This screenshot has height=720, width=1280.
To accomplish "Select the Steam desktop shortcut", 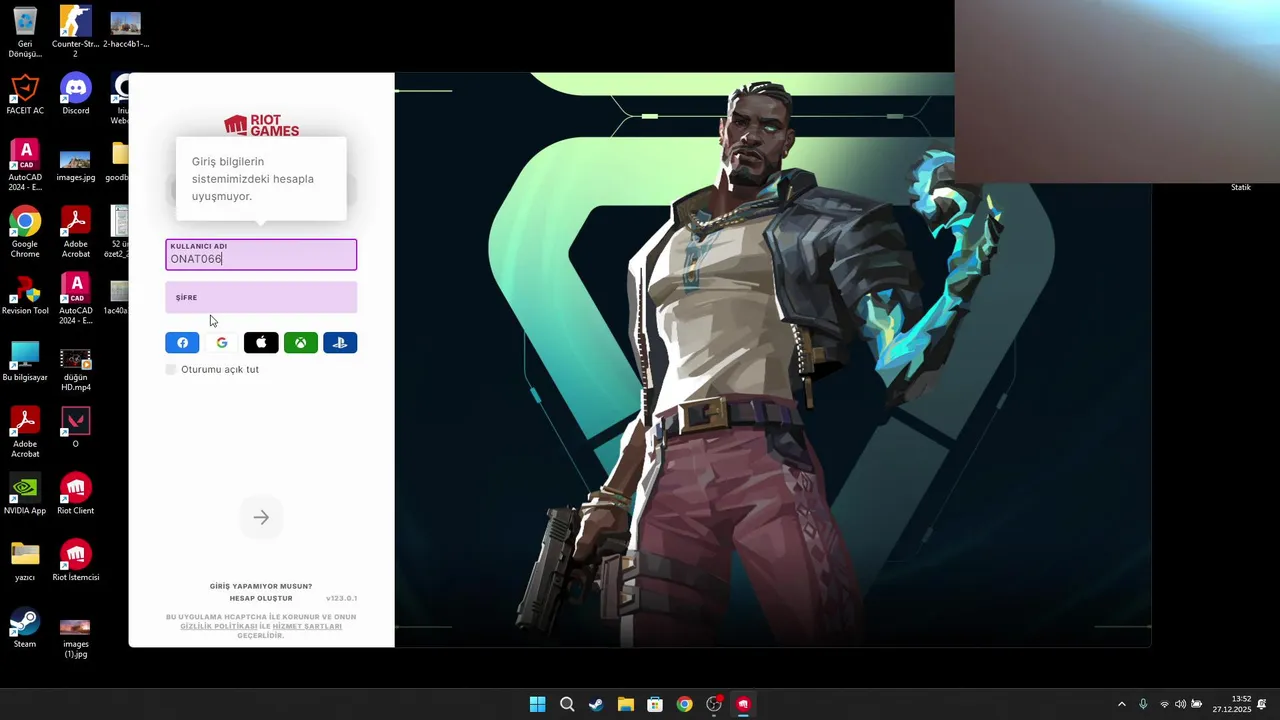I will (x=25, y=629).
